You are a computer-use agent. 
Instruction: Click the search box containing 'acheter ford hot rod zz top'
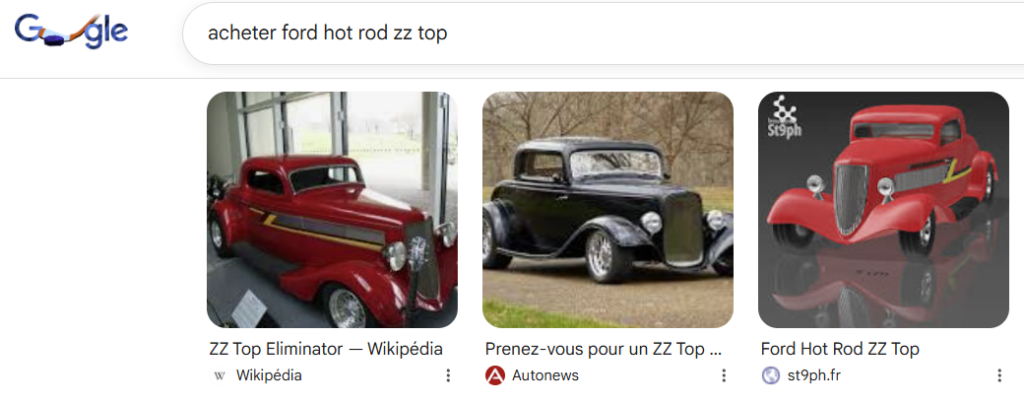point(603,33)
